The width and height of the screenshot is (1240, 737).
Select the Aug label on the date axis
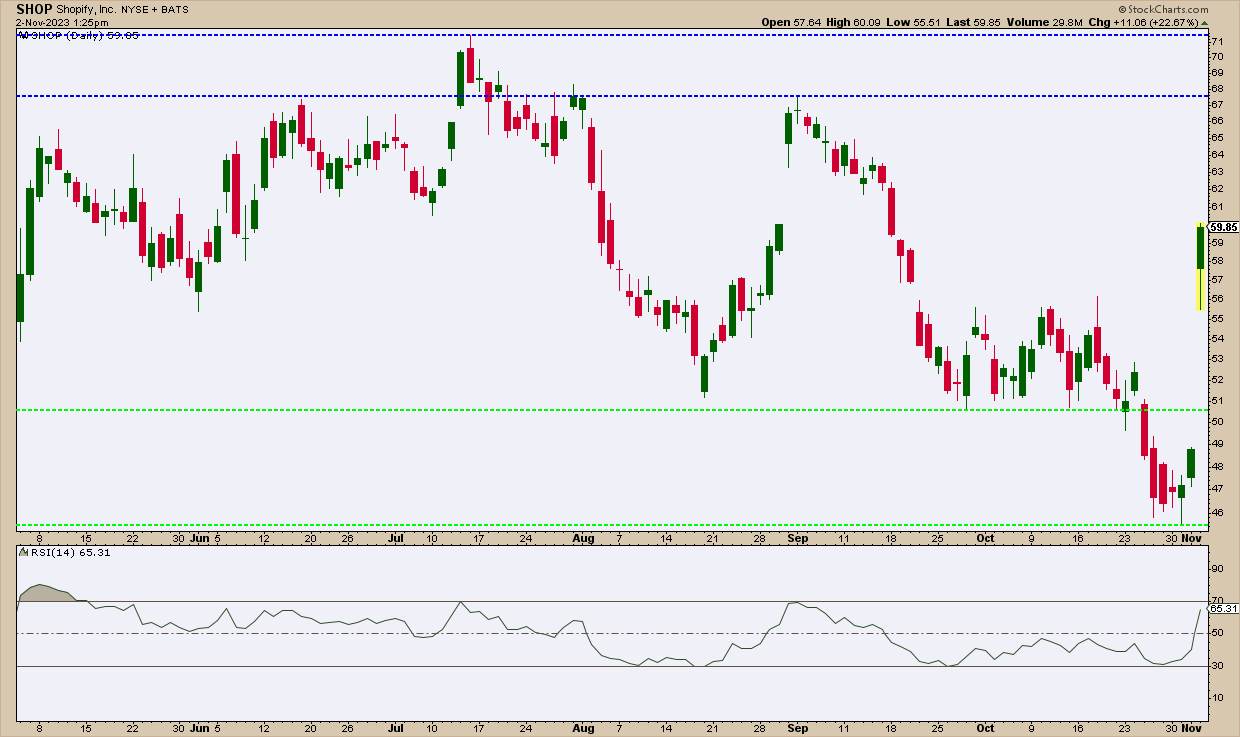pos(584,537)
